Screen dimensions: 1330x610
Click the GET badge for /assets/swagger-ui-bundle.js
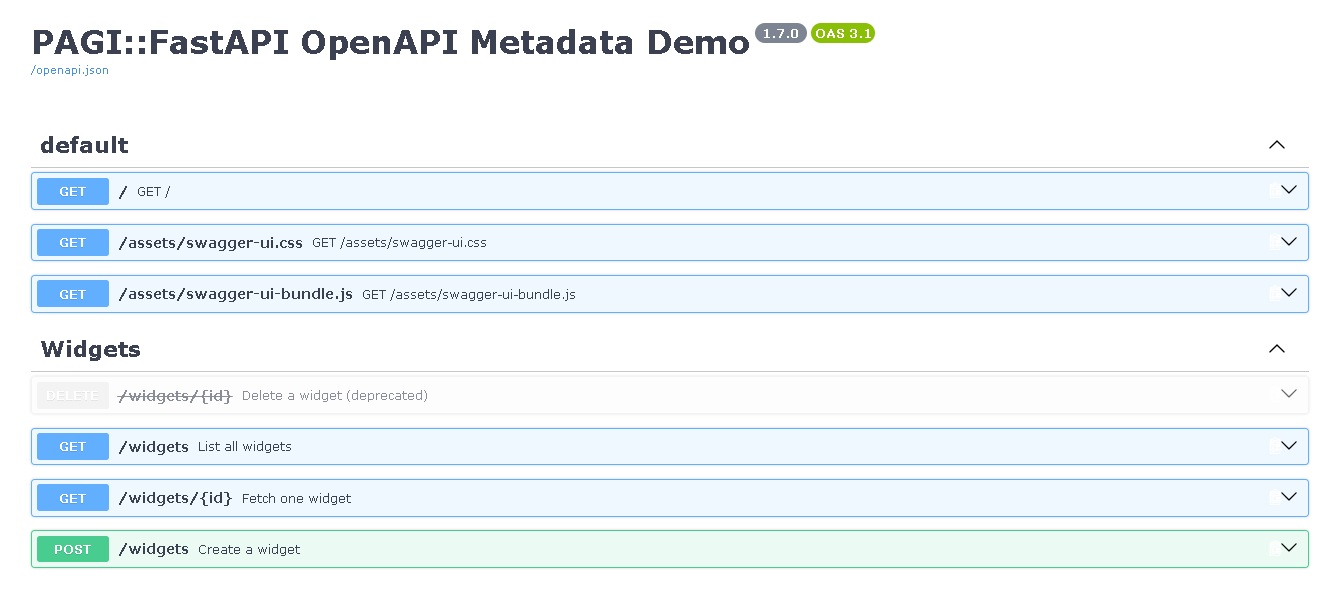tap(73, 294)
